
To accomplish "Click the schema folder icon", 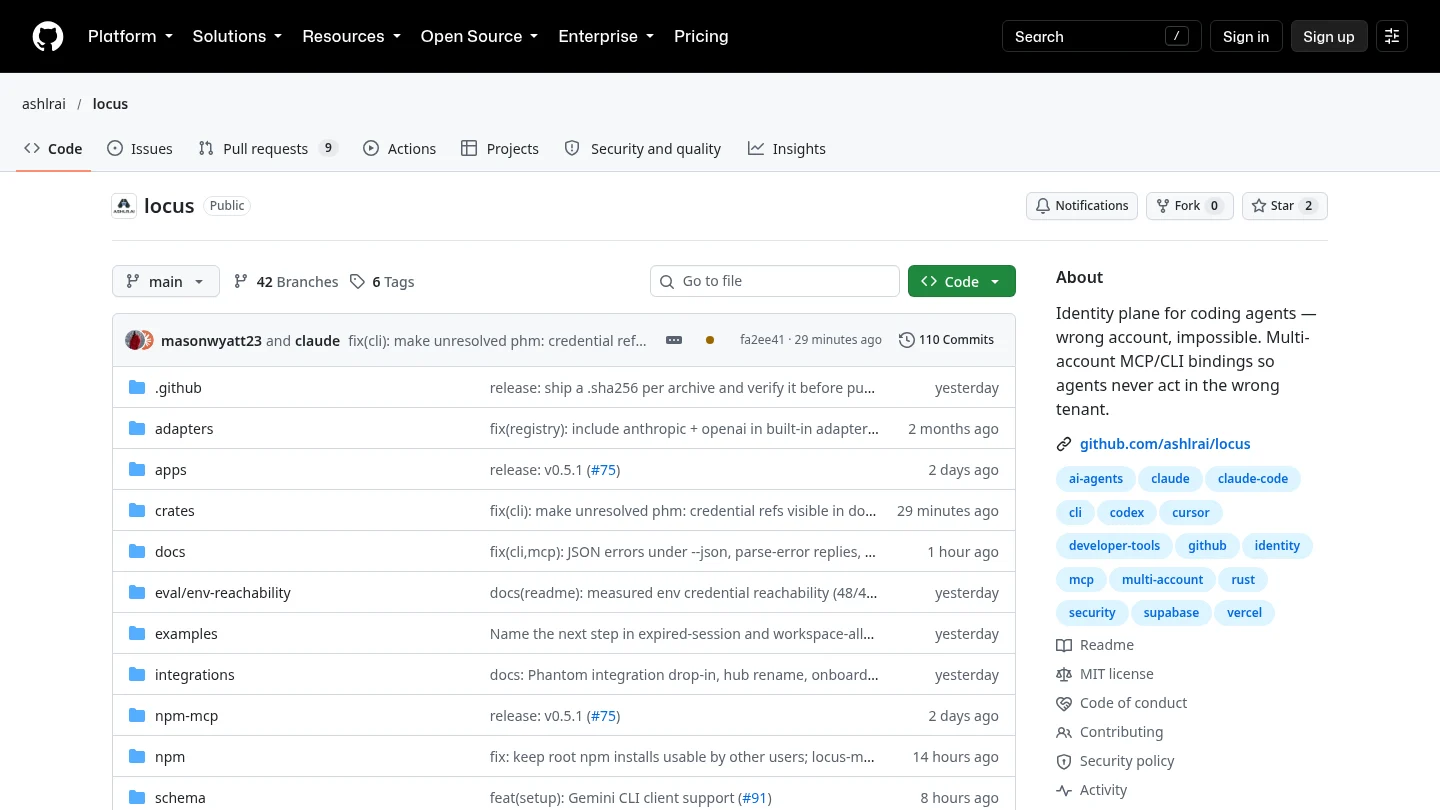I will pyautogui.click(x=137, y=798).
